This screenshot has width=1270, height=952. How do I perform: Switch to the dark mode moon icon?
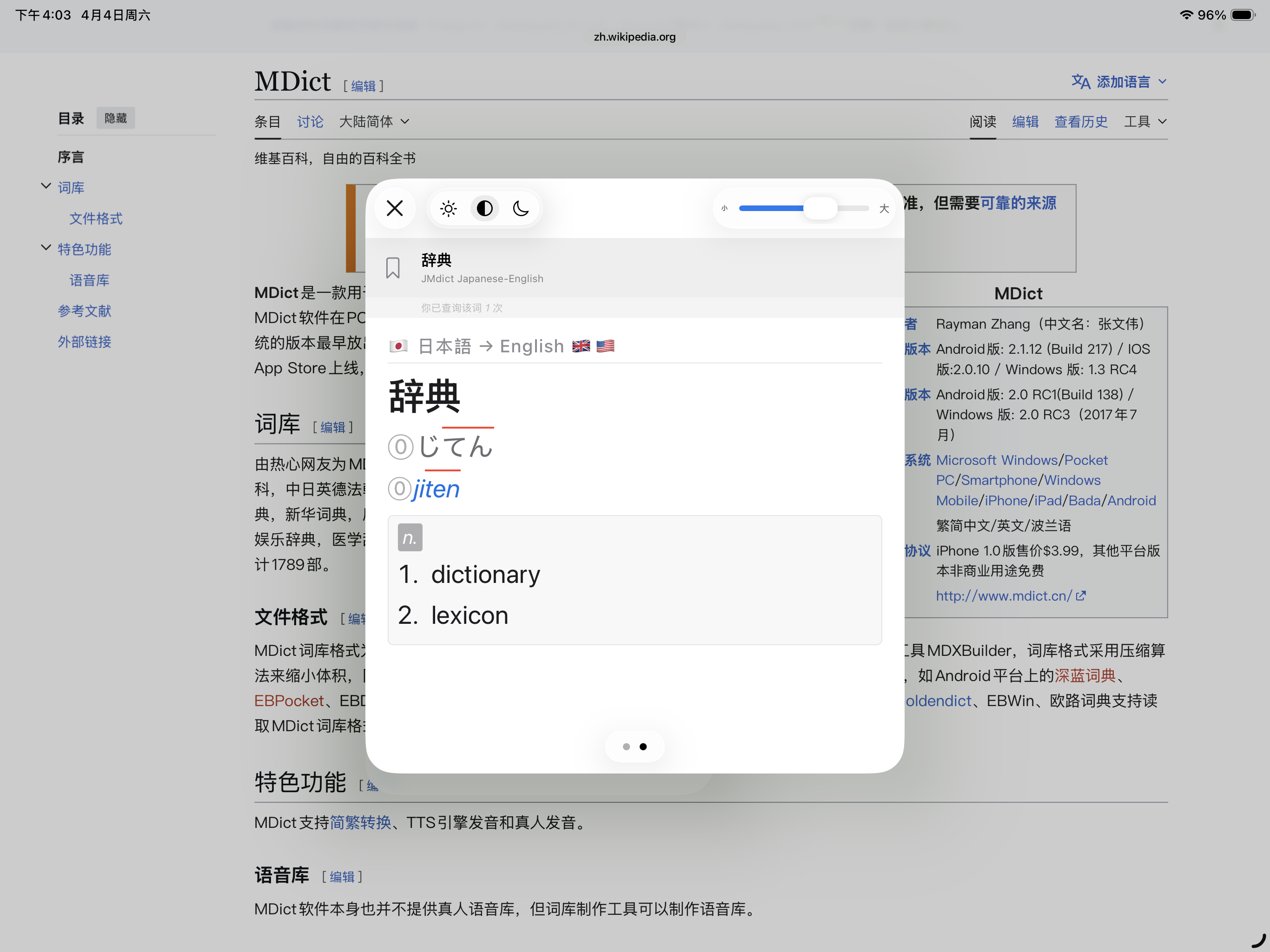point(521,208)
